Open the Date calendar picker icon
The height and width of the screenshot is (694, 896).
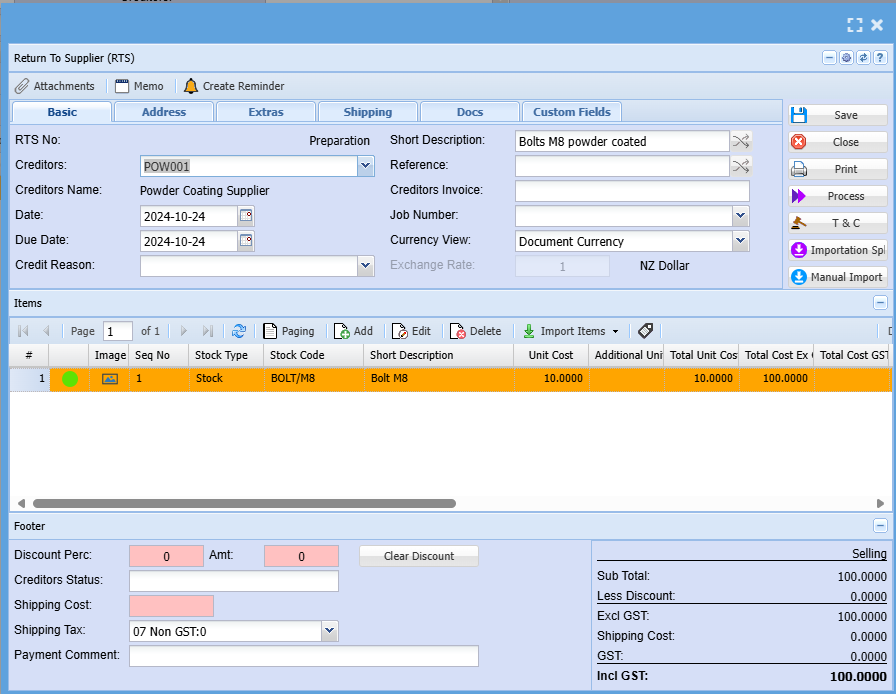tap(246, 216)
